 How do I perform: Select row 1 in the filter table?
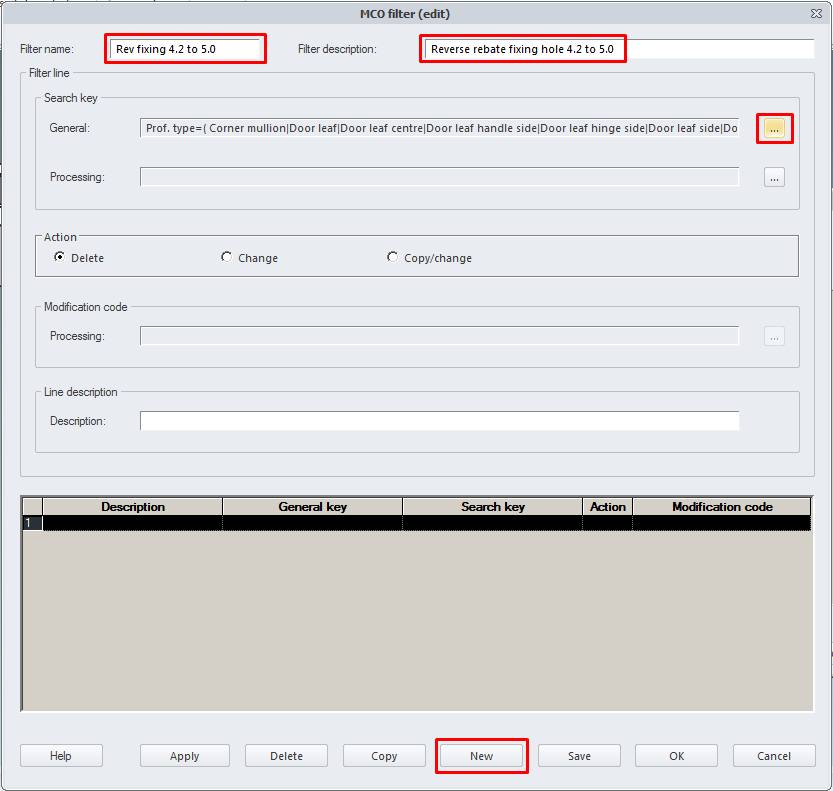click(x=32, y=523)
